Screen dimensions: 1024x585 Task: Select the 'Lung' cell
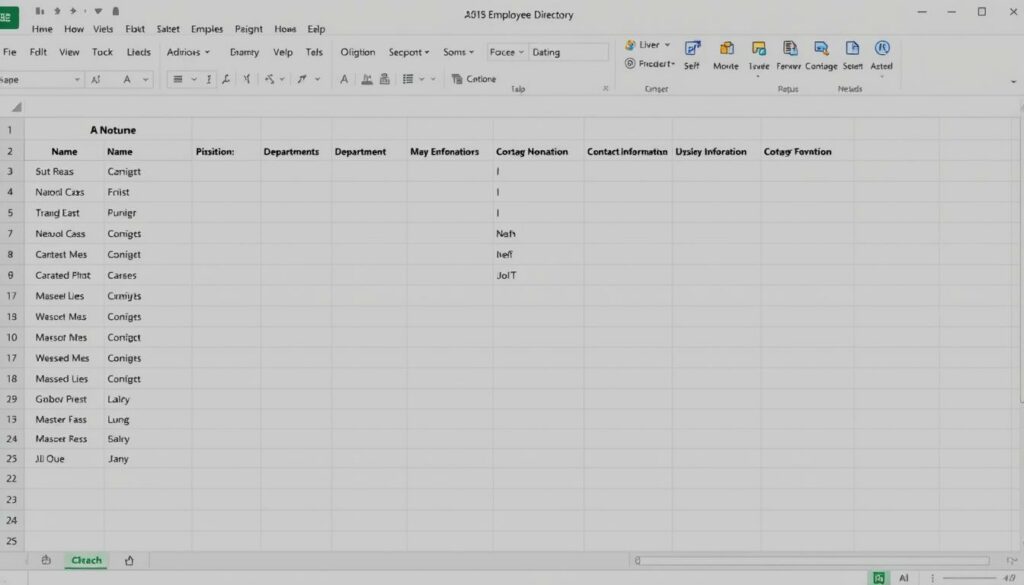[148, 420]
